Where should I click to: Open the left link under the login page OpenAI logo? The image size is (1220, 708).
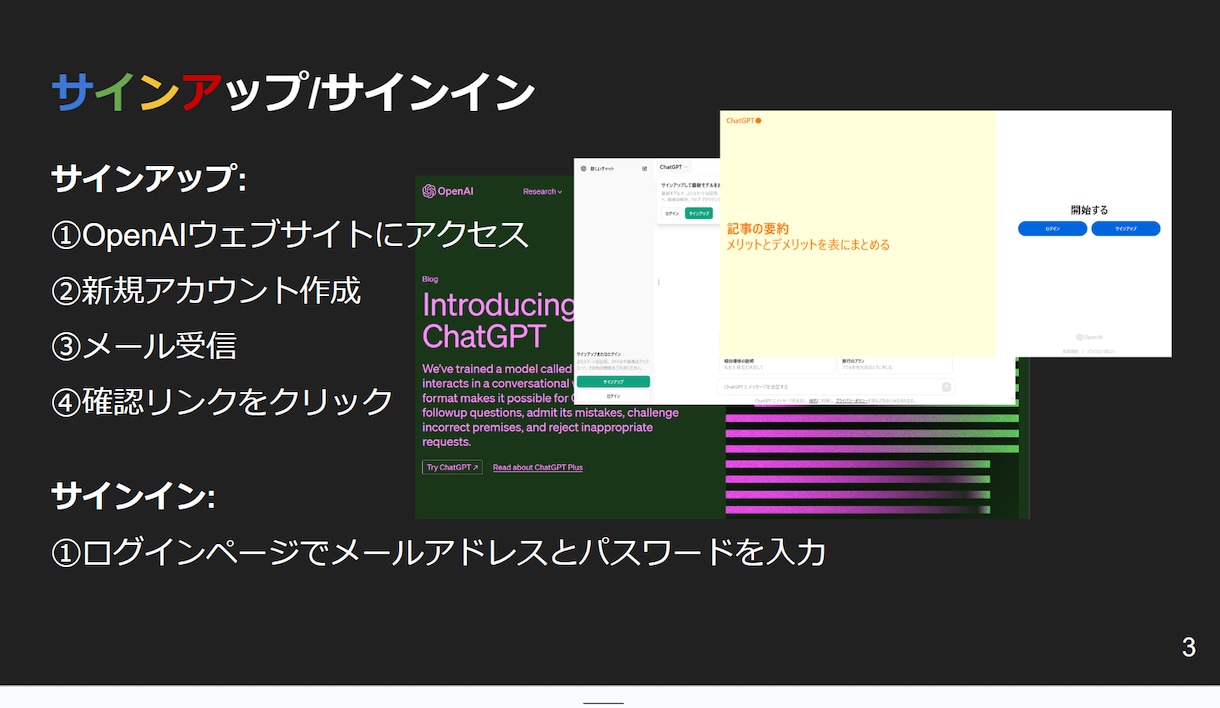1071,351
